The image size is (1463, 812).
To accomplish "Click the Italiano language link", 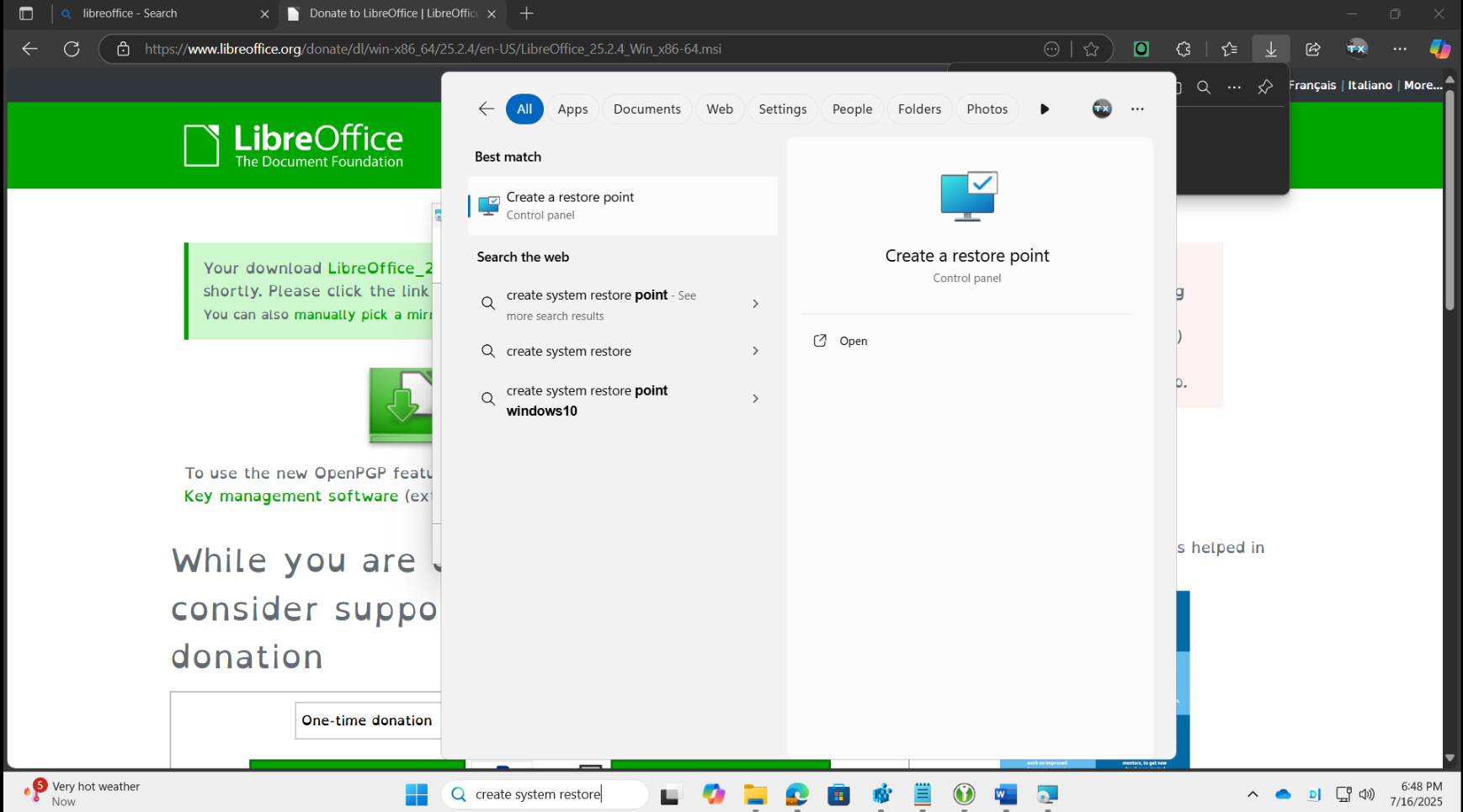I will (x=1370, y=85).
